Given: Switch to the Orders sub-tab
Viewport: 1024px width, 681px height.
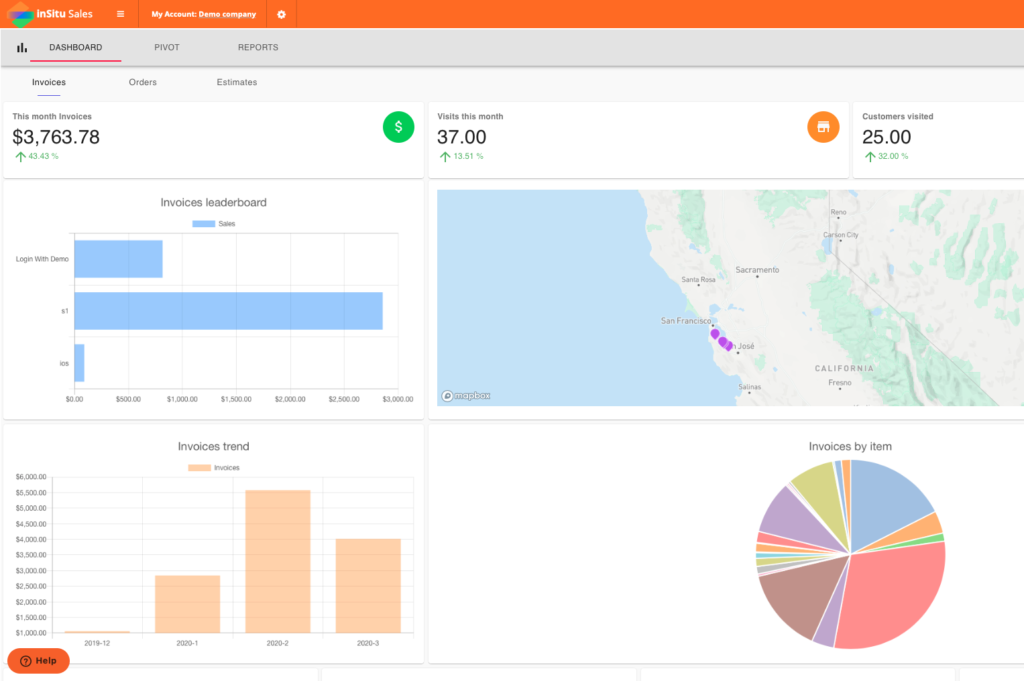Looking at the screenshot, I should 142,82.
